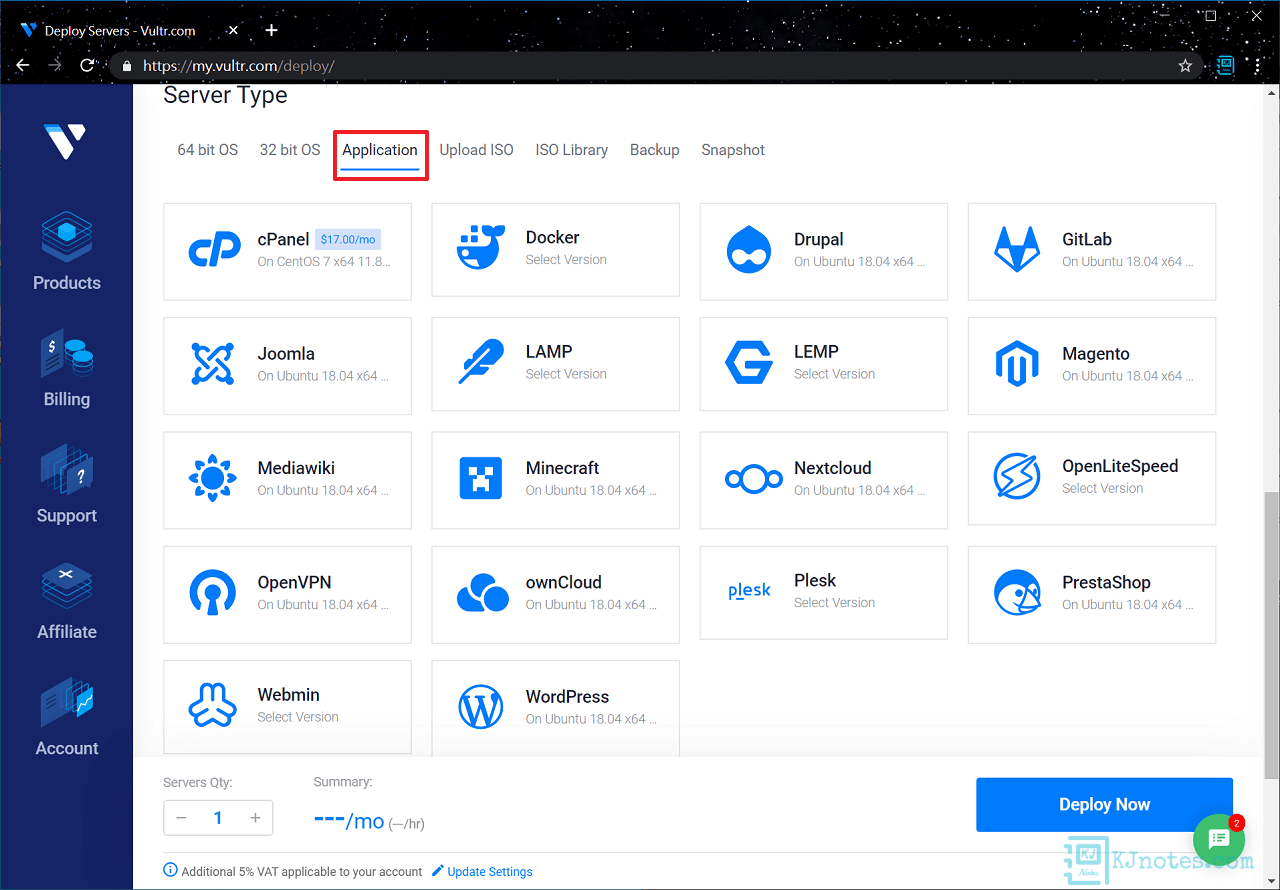This screenshot has height=890, width=1280.
Task: Click the cPanel $17.00/mo price badge
Action: pyautogui.click(x=348, y=240)
